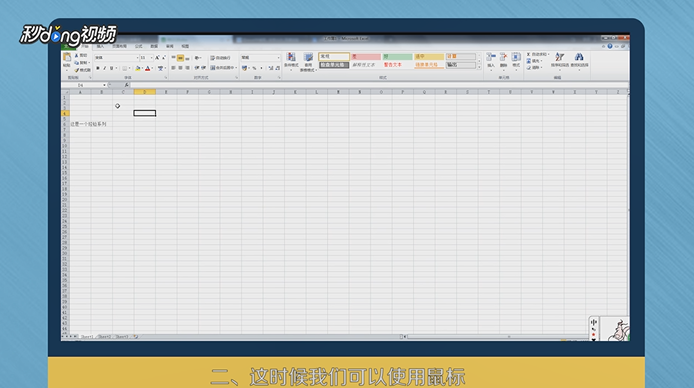Apply the 链接单元格 (Linked Cell) style
This screenshot has width=694, height=388.
(429, 65)
